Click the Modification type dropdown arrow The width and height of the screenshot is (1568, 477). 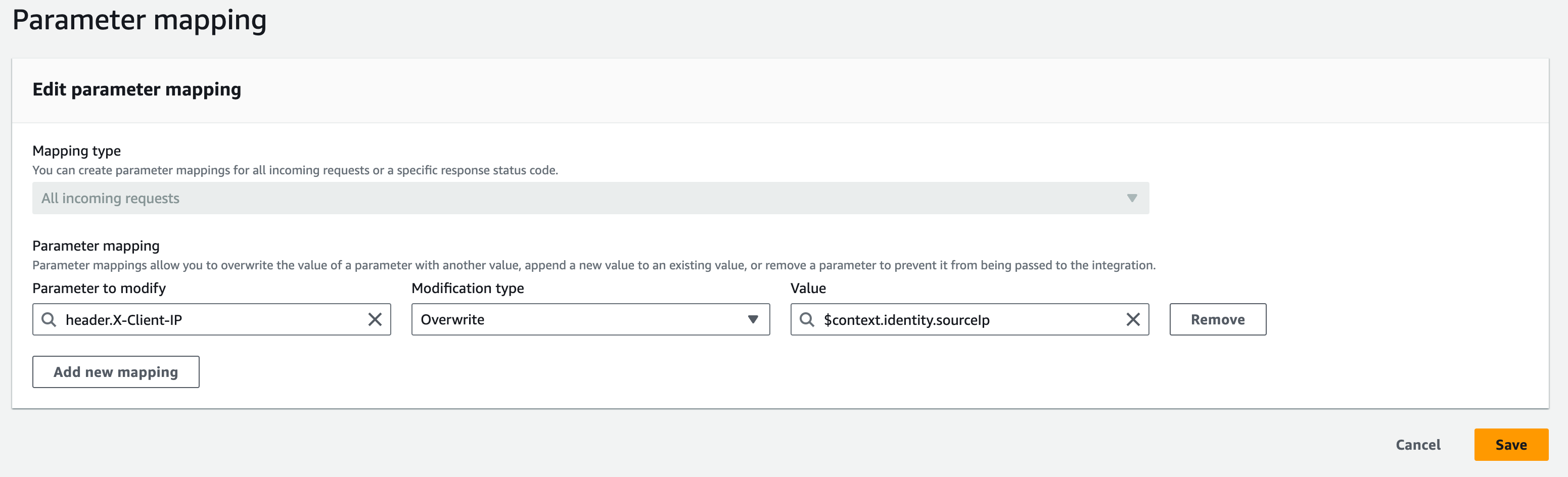753,319
